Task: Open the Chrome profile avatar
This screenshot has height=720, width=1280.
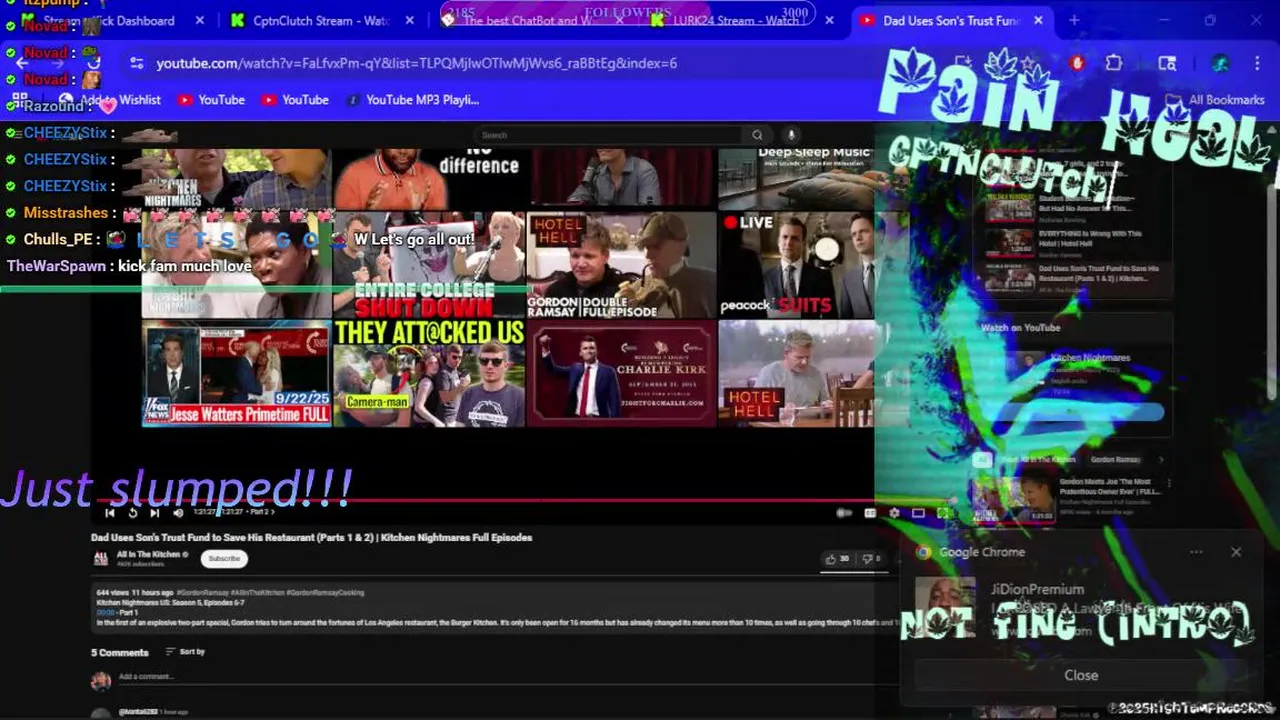Action: pos(1220,63)
